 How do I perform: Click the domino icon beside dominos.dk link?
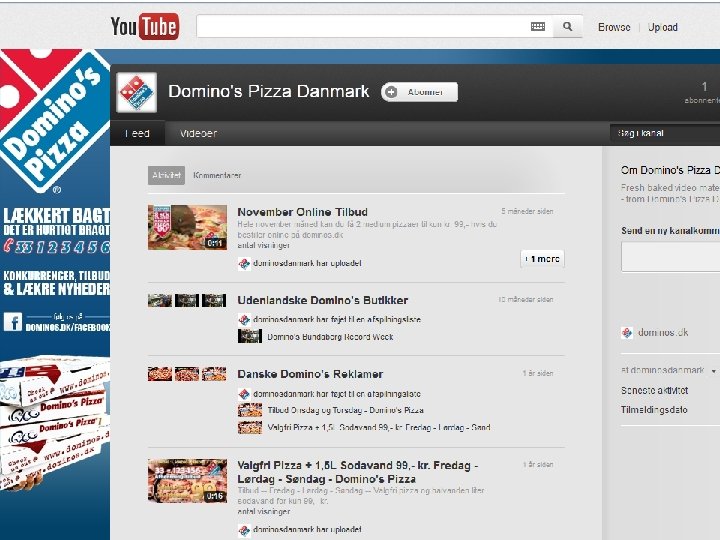click(x=627, y=332)
